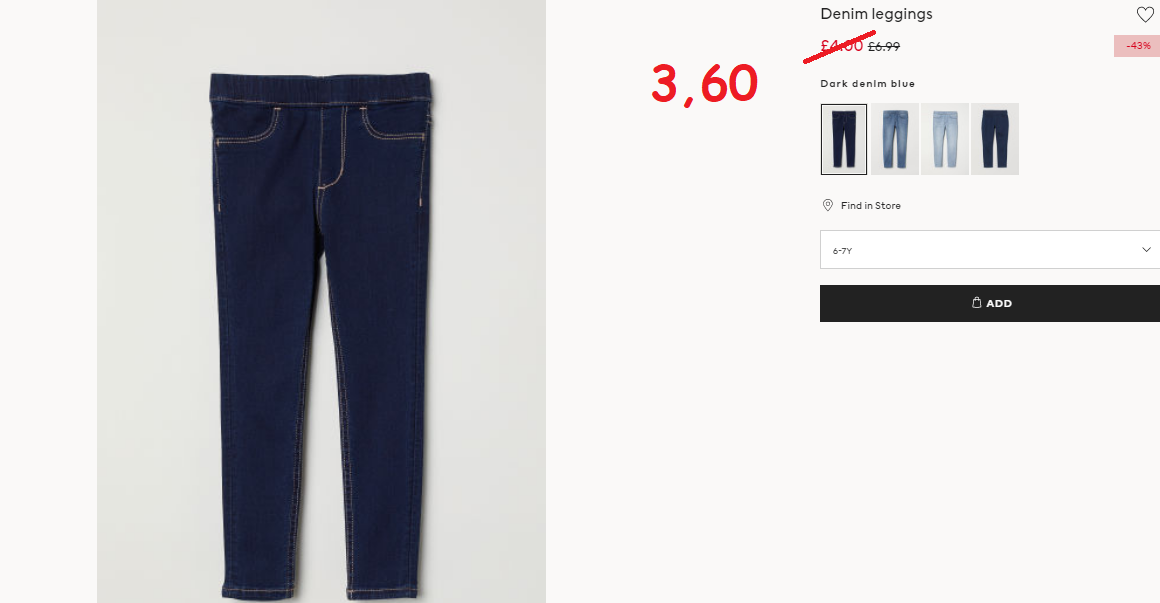The image size is (1160, 603).
Task: Click the Denim leggings product title
Action: 877,14
